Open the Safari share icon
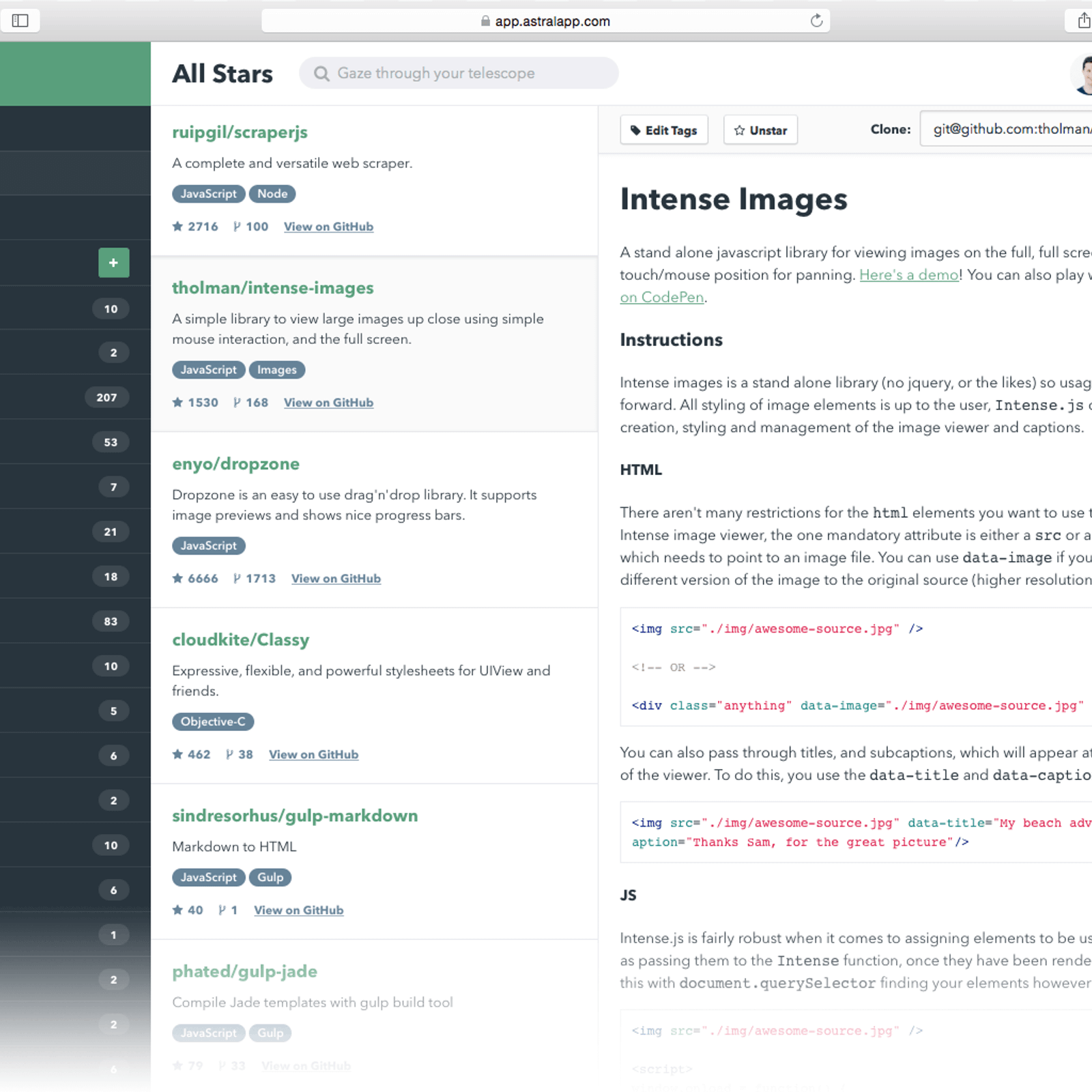The image size is (1092, 1092). coord(1083,20)
